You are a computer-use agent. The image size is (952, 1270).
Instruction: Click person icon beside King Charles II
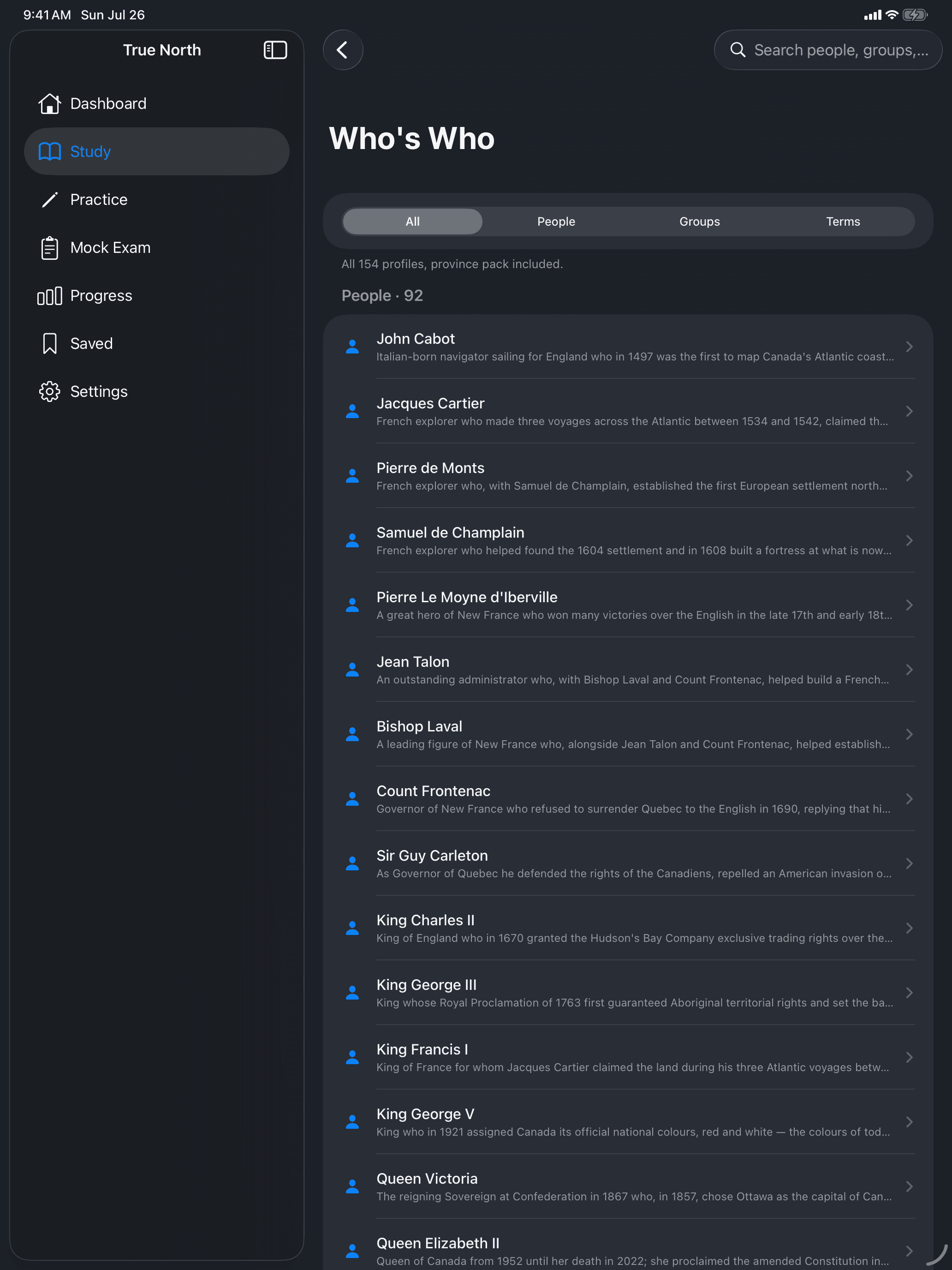click(x=352, y=928)
